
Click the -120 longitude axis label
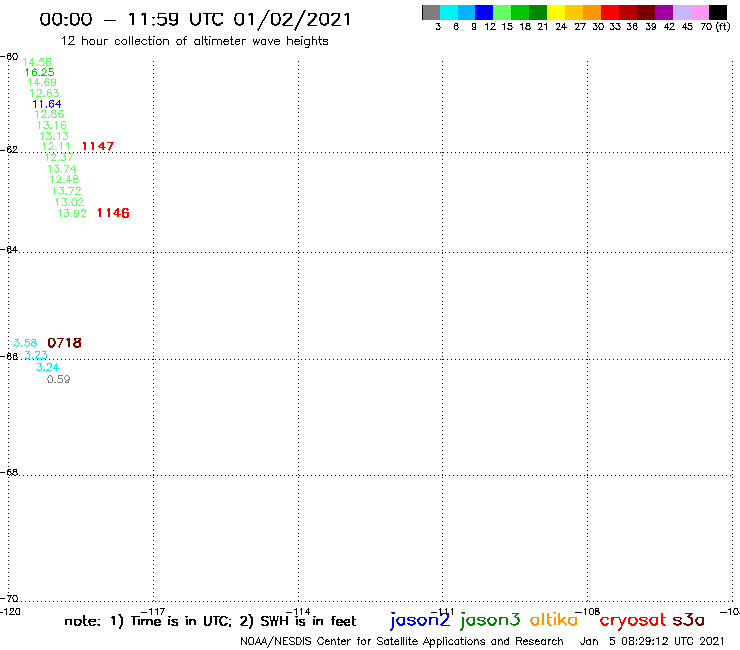point(10,612)
